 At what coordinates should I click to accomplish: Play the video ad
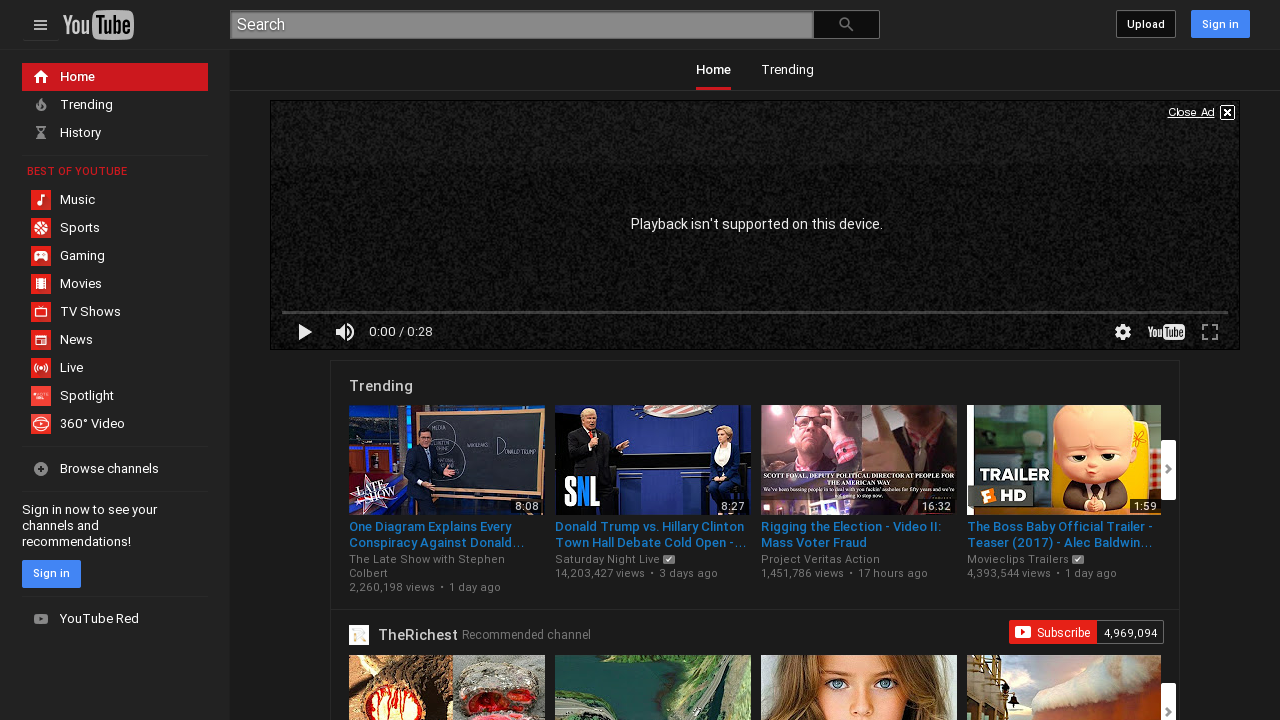pos(305,332)
